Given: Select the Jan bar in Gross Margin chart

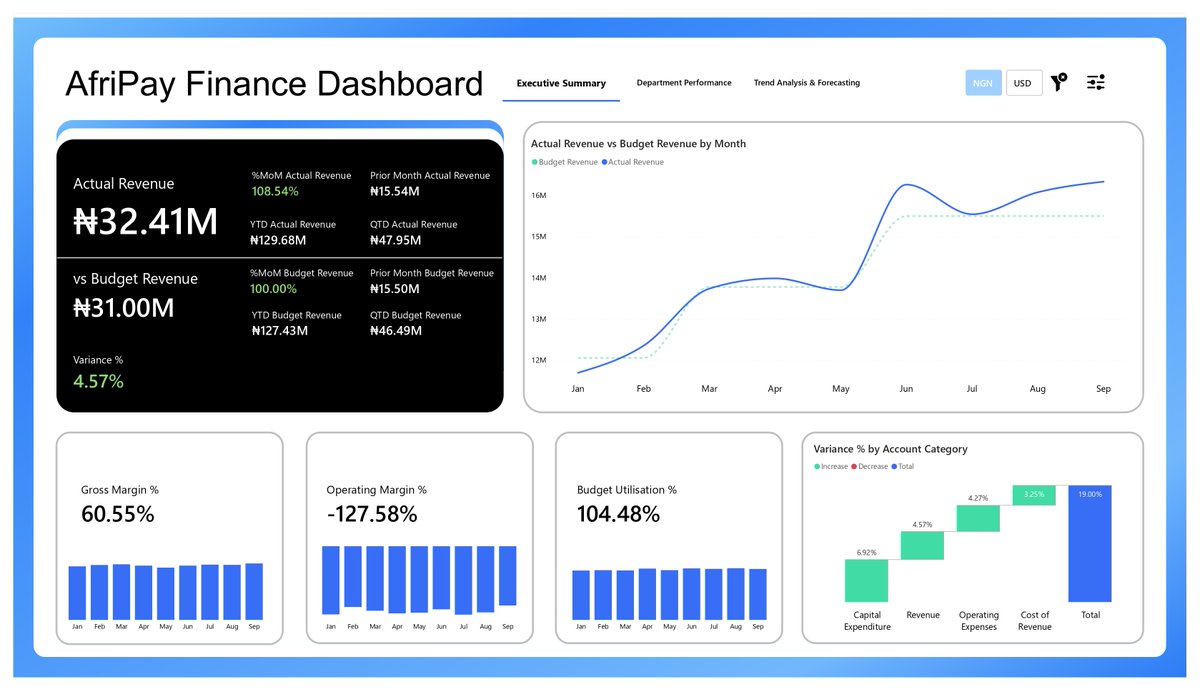Looking at the screenshot, I should (x=77, y=593).
